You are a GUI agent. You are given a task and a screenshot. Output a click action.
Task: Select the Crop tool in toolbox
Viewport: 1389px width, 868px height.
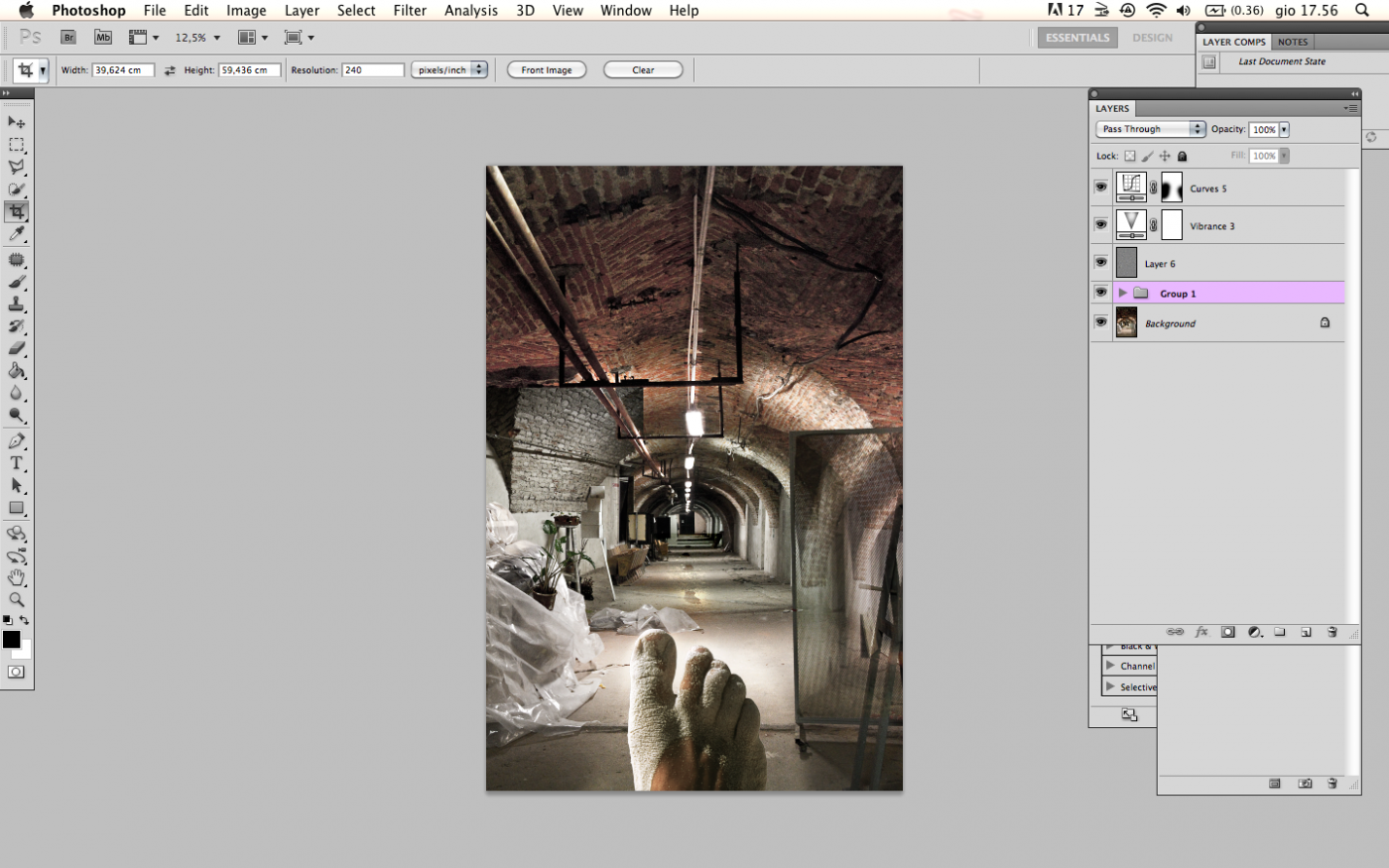[17, 211]
